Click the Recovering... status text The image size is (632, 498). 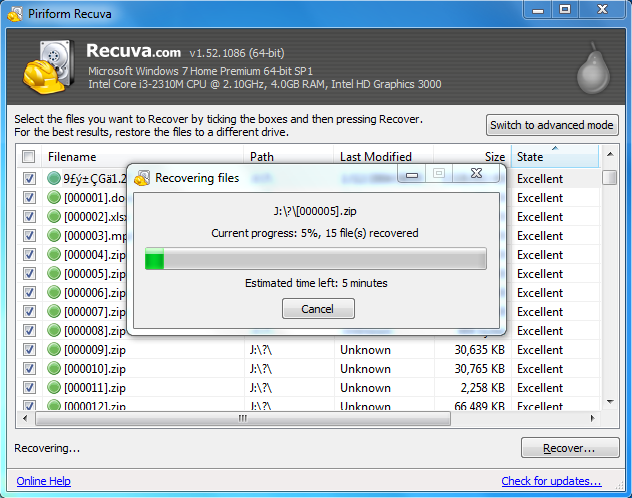point(47,448)
